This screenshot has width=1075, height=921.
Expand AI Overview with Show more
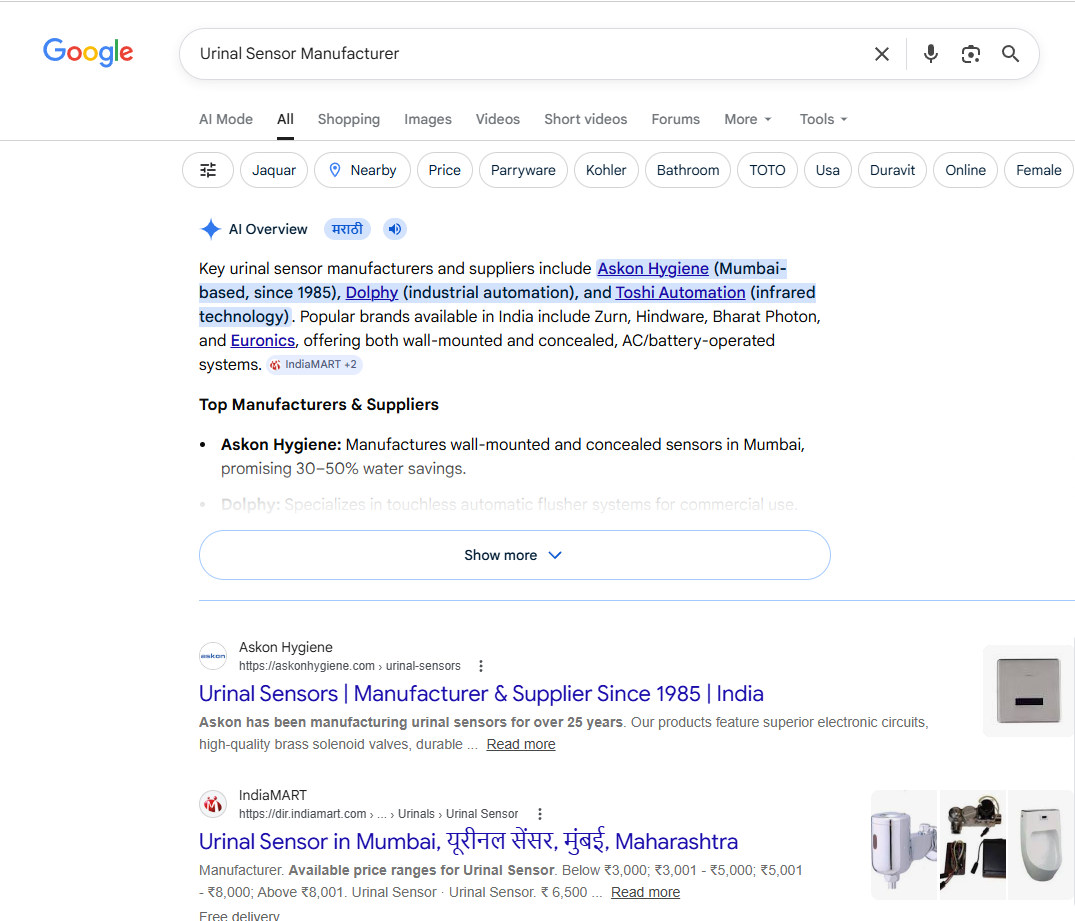(x=514, y=555)
